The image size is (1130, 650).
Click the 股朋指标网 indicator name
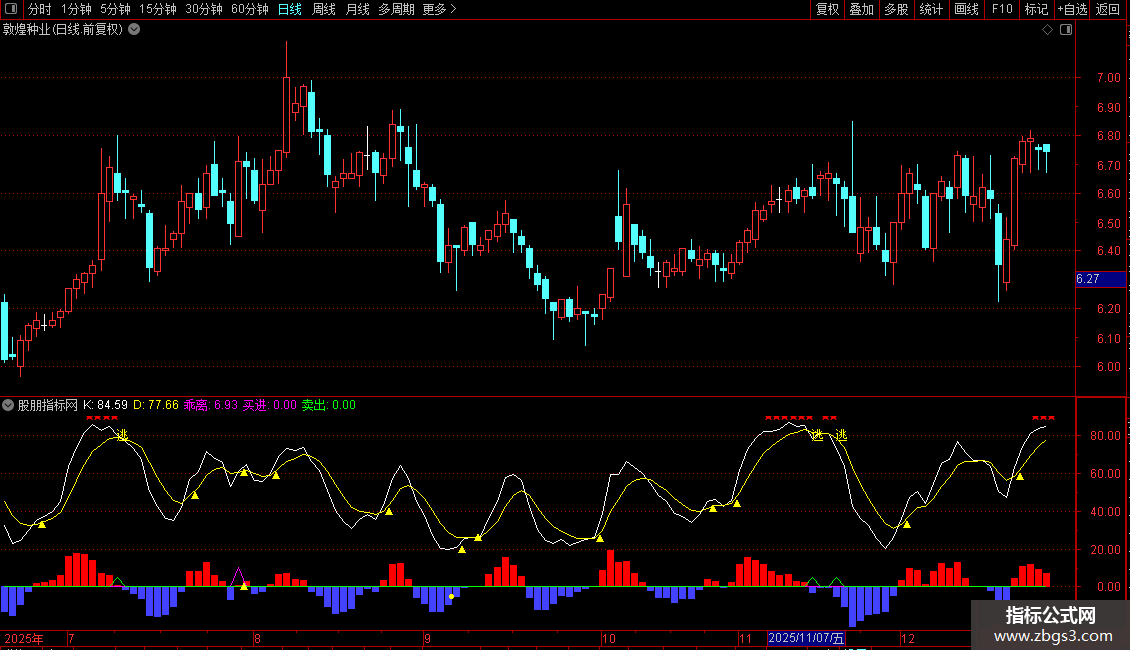48,405
